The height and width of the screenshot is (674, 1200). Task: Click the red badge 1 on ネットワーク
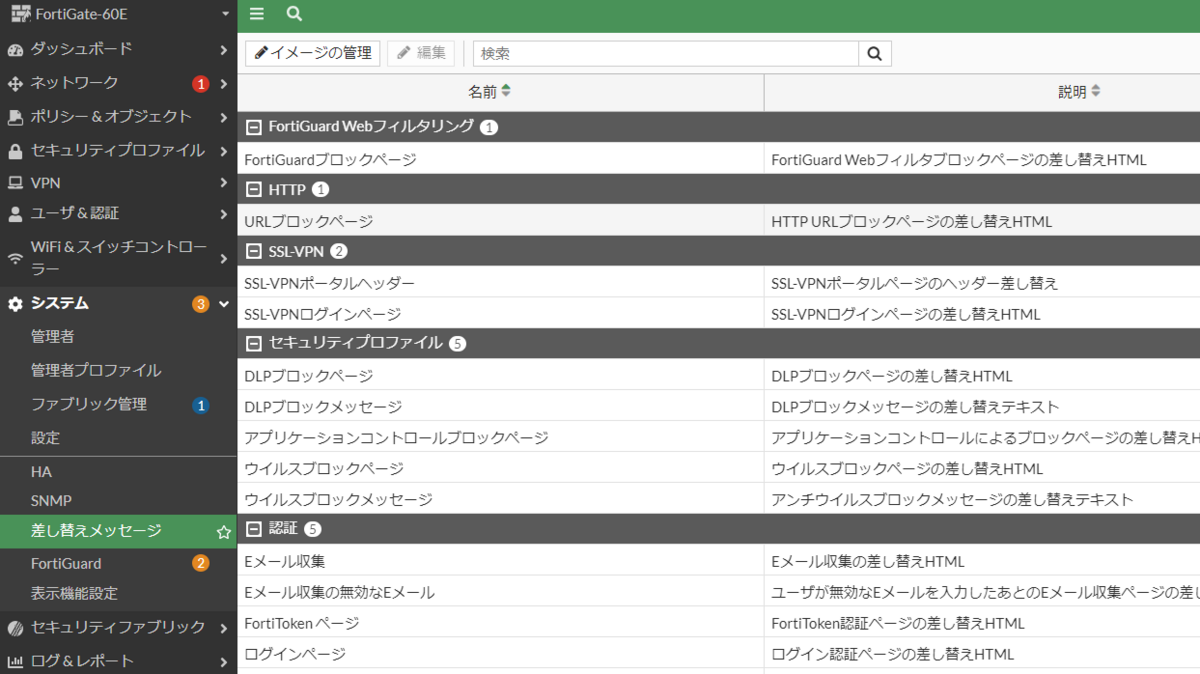tap(201, 84)
